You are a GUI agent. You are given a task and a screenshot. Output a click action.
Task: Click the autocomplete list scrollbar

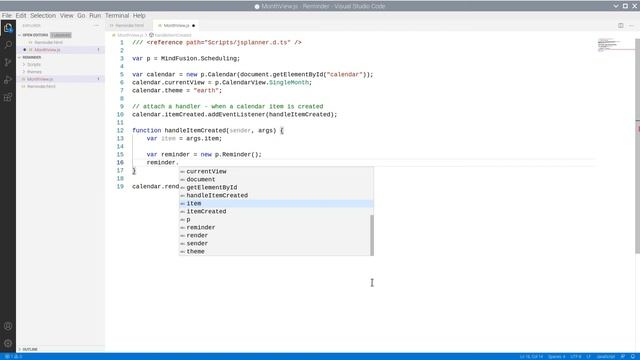372,235
